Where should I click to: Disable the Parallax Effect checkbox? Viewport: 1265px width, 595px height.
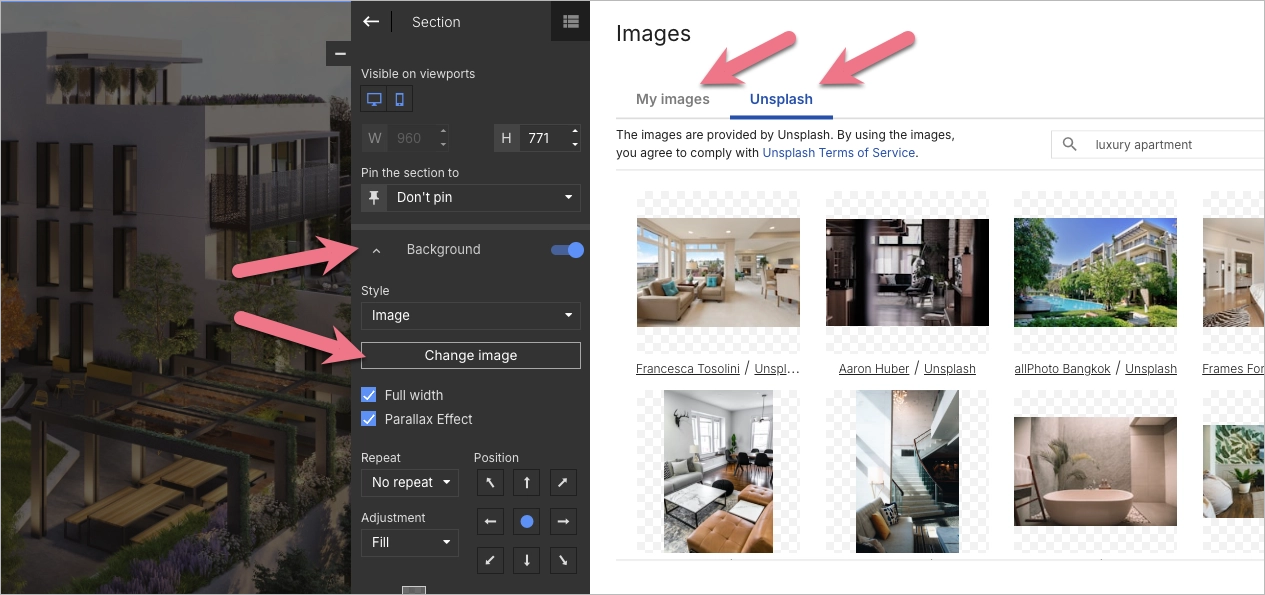368,419
